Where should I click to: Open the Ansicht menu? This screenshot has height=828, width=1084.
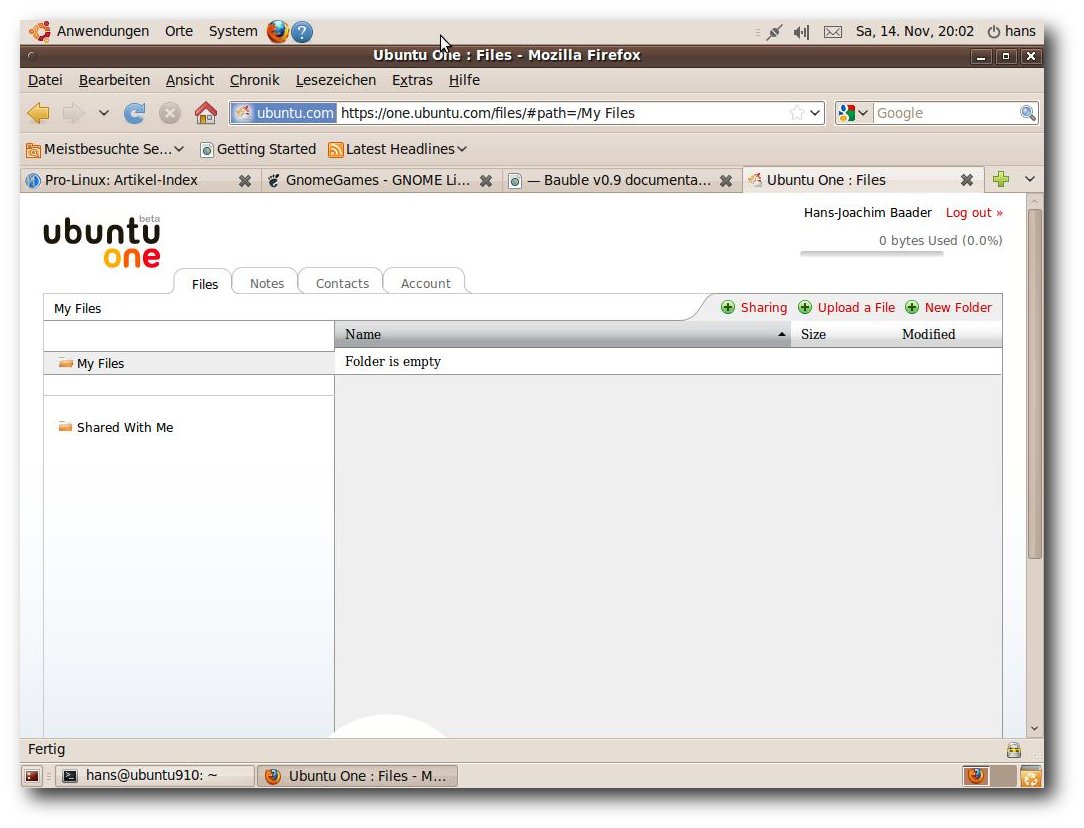pyautogui.click(x=189, y=80)
